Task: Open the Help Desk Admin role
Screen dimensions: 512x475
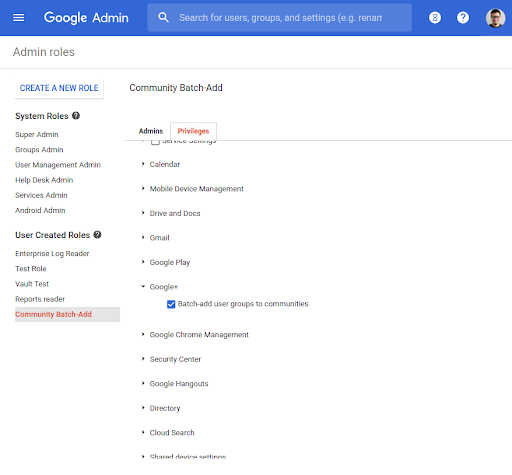Action: pyautogui.click(x=44, y=180)
